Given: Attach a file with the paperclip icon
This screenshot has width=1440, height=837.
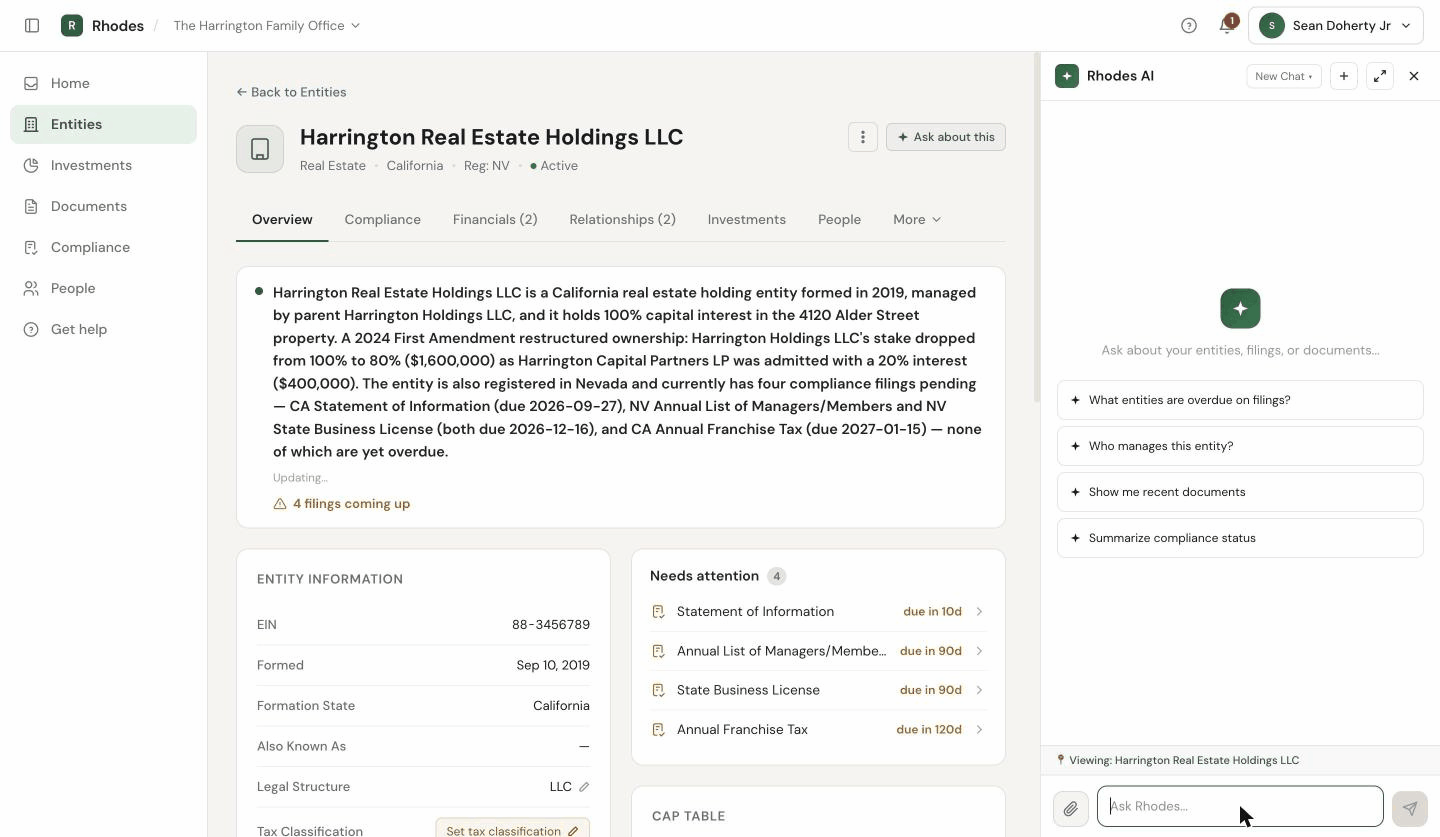Looking at the screenshot, I should (1071, 809).
